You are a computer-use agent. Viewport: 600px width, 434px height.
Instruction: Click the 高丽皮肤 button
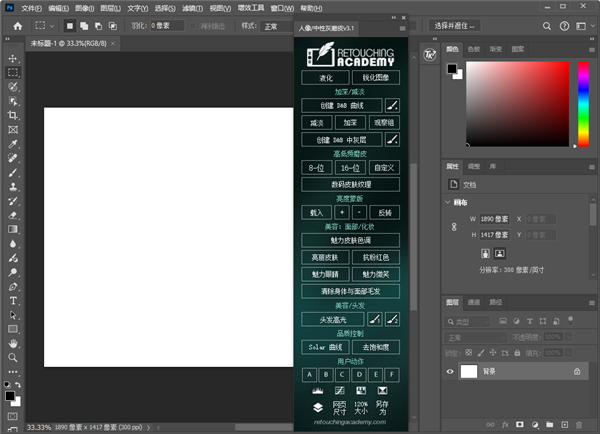(324, 257)
